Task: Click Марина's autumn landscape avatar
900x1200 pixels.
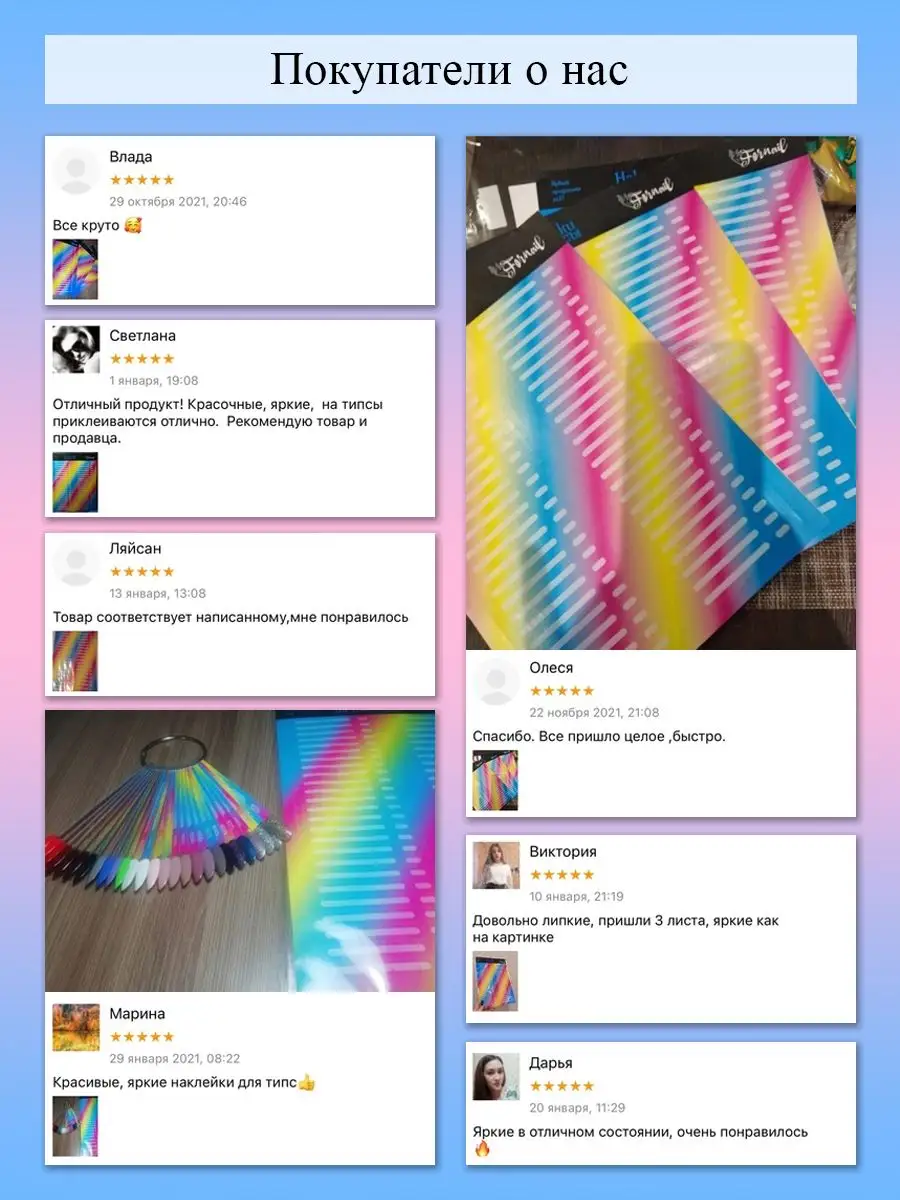Action: pos(76,1027)
